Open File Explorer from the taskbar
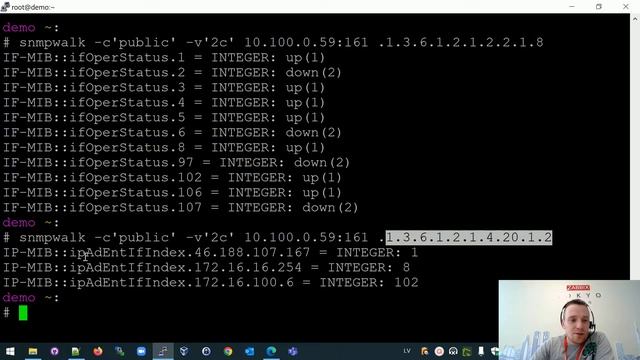Screen dimensions: 640x360 (33, 351)
